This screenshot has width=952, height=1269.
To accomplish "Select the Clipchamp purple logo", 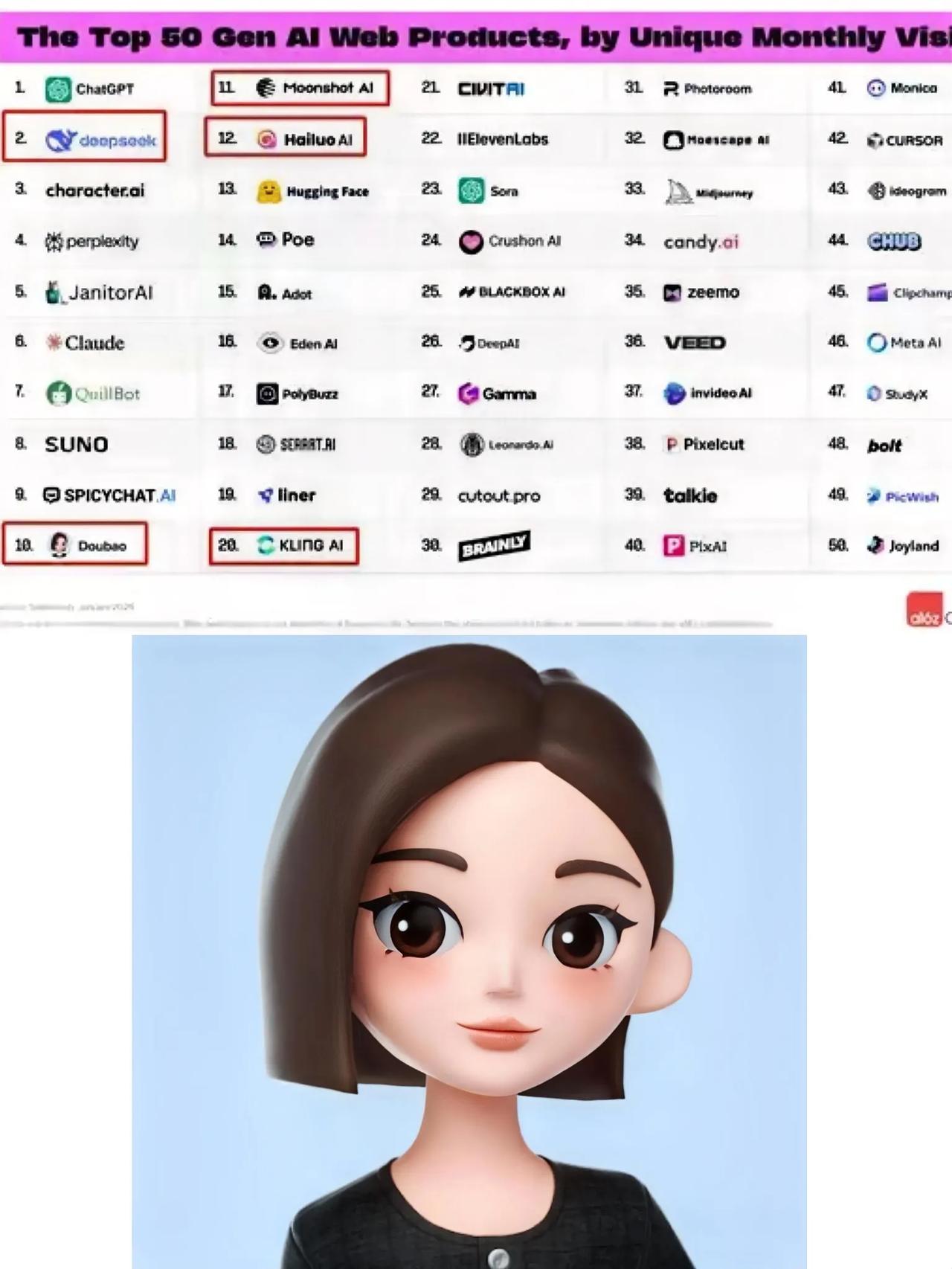I will coord(878,292).
